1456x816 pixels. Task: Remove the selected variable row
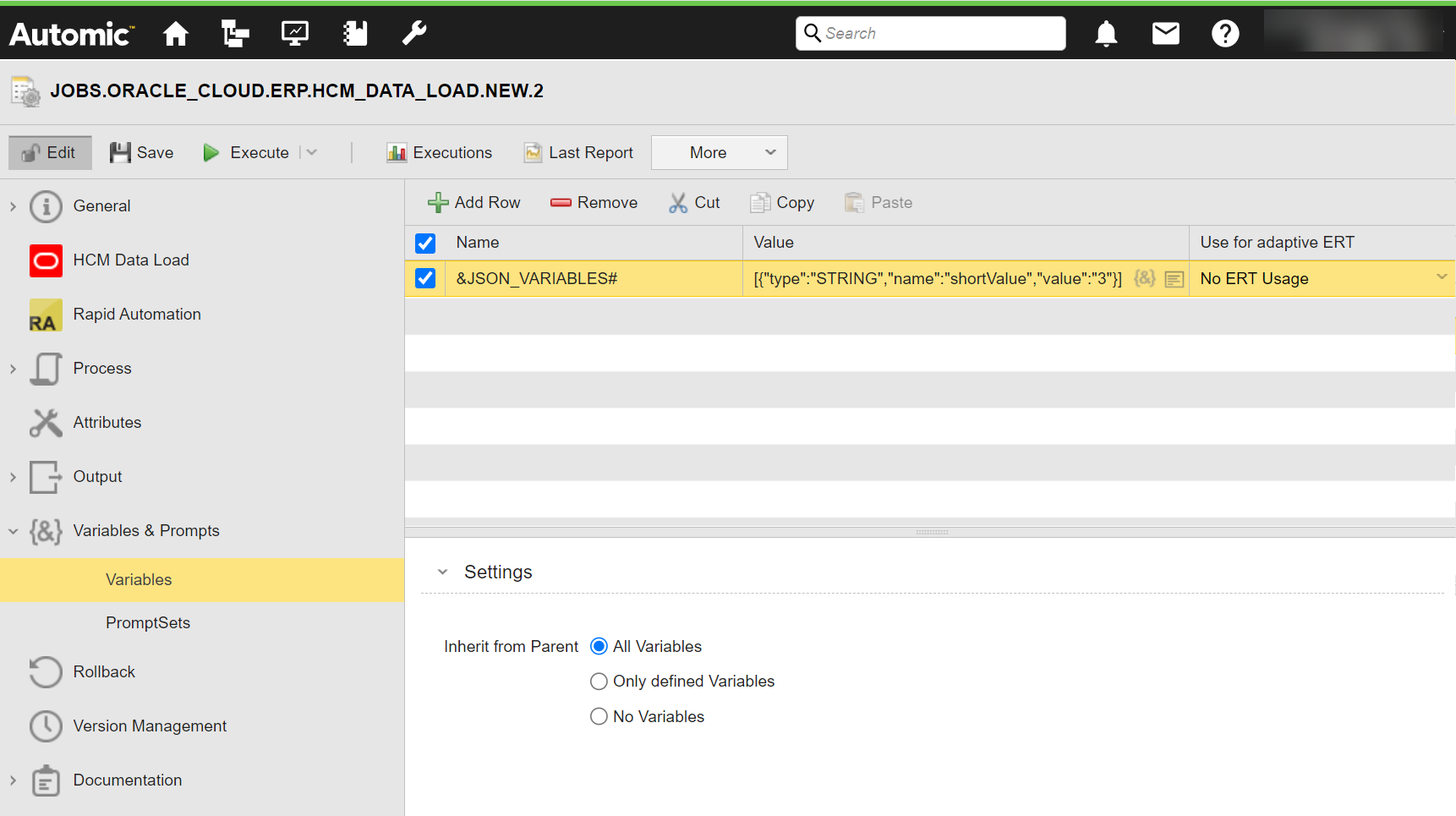(x=594, y=203)
